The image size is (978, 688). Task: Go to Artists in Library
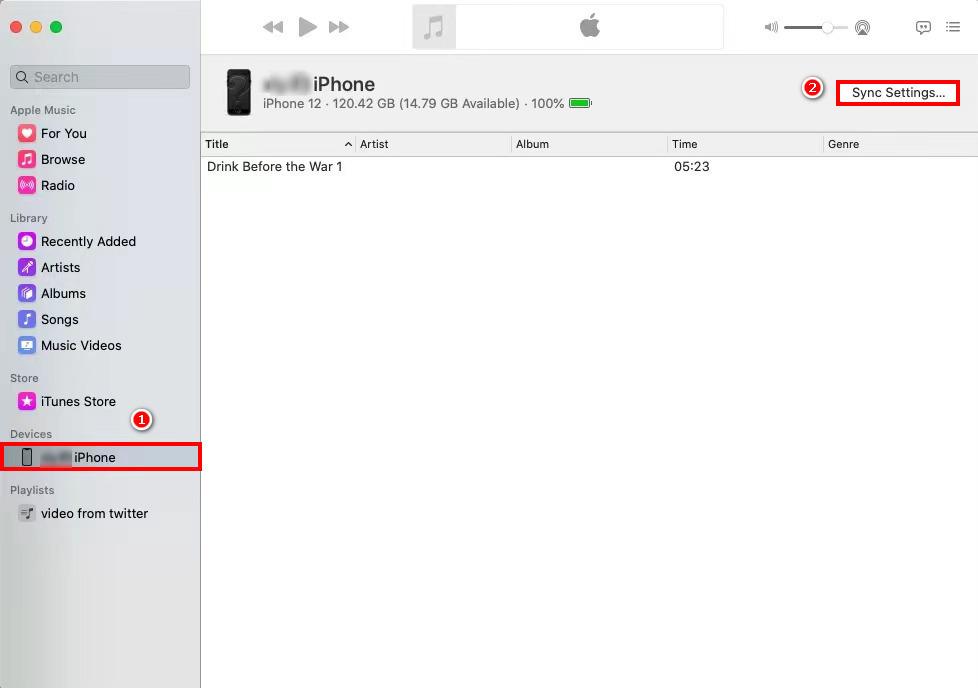[x=60, y=267]
